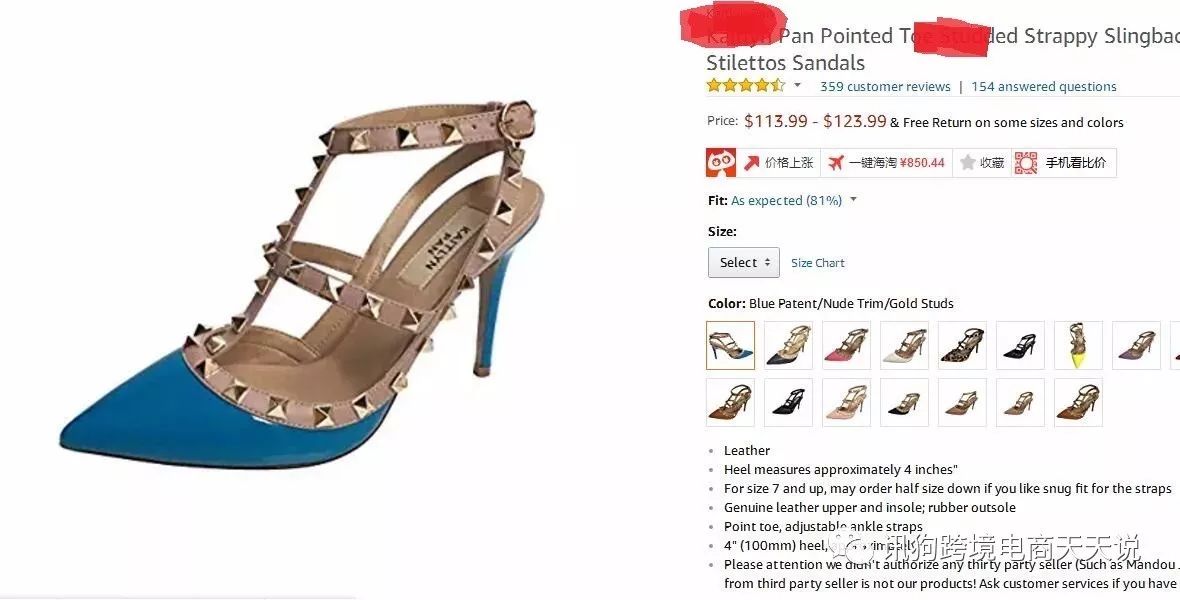The width and height of the screenshot is (1180, 600).
Task: Select the yellow toe shoe color swatch
Action: [1078, 345]
